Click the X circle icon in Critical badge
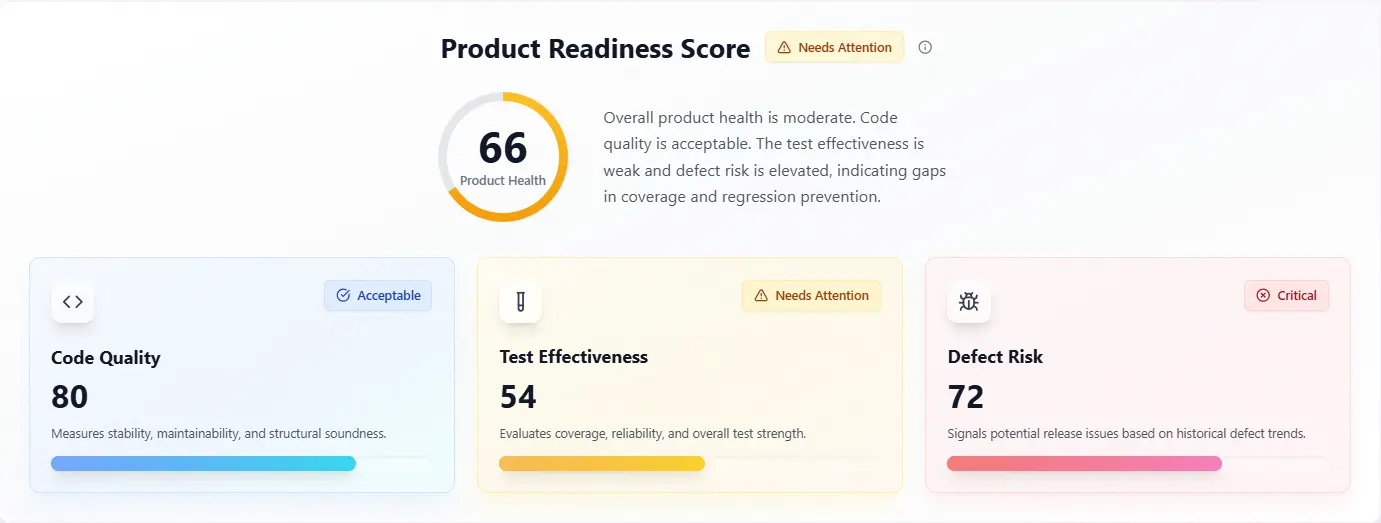The width and height of the screenshot is (1381, 523). [1263, 295]
